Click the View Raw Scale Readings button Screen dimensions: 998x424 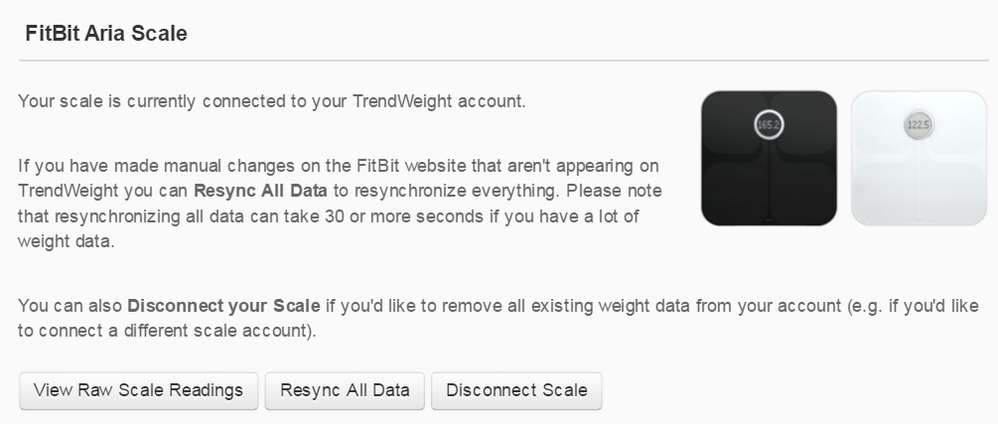[138, 390]
